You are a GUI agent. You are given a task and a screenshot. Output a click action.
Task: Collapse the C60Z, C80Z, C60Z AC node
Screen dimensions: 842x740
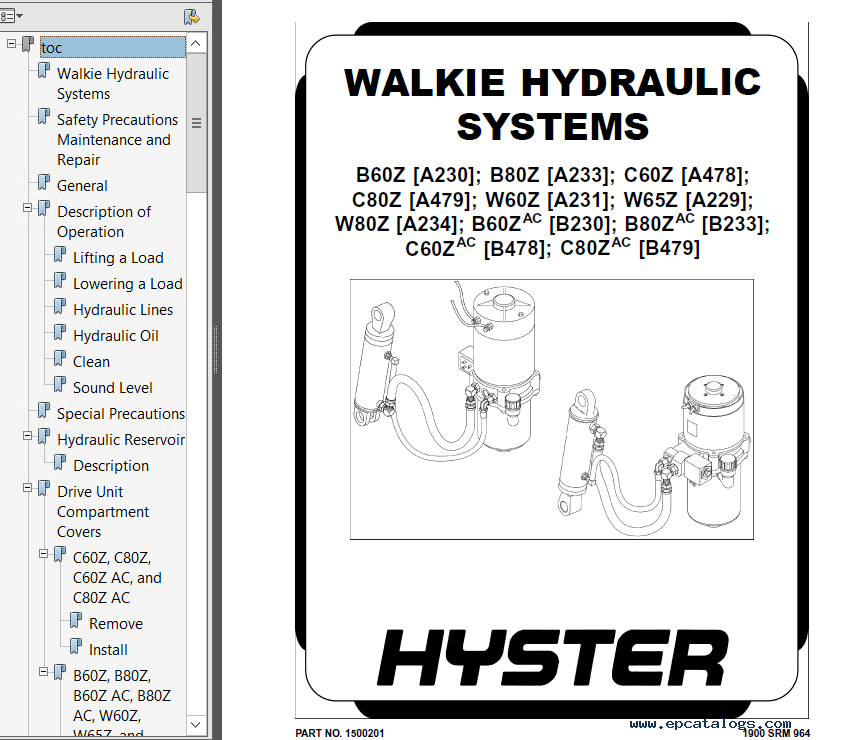pyautogui.click(x=43, y=554)
